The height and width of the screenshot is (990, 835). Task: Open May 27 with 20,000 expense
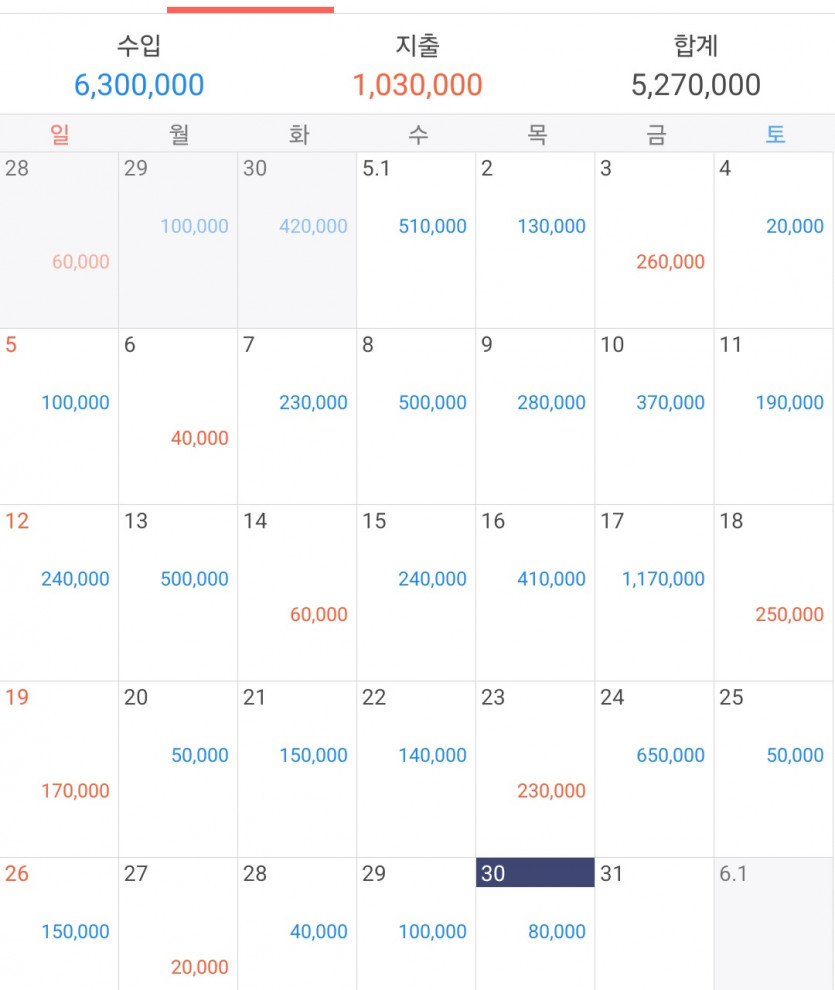[x=178, y=924]
